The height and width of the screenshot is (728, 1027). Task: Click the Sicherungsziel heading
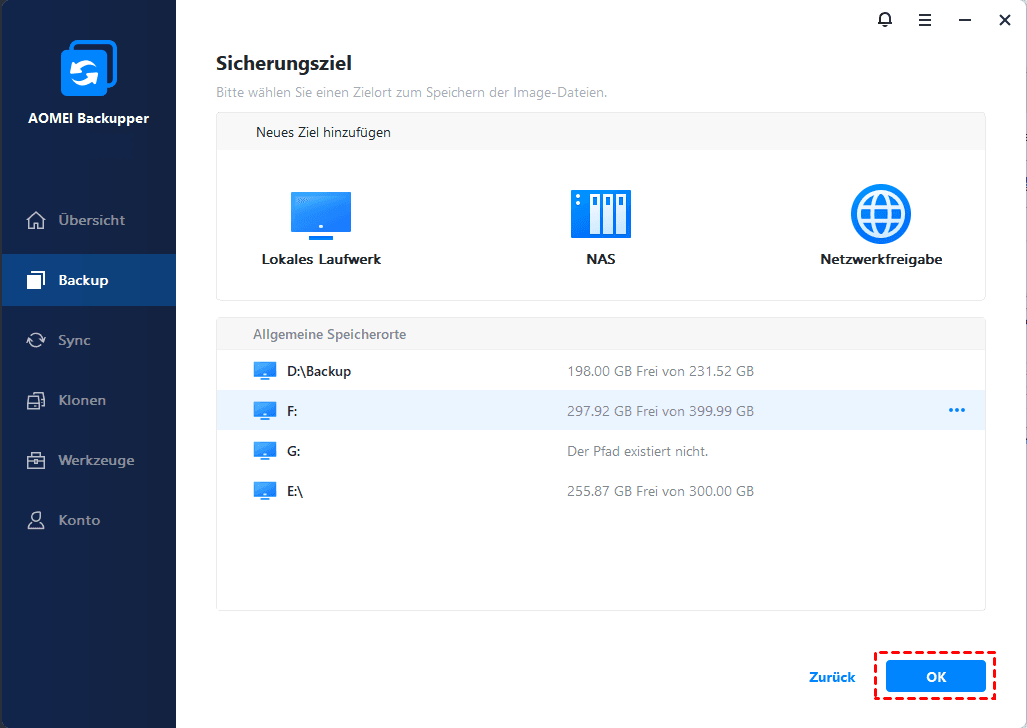click(284, 64)
